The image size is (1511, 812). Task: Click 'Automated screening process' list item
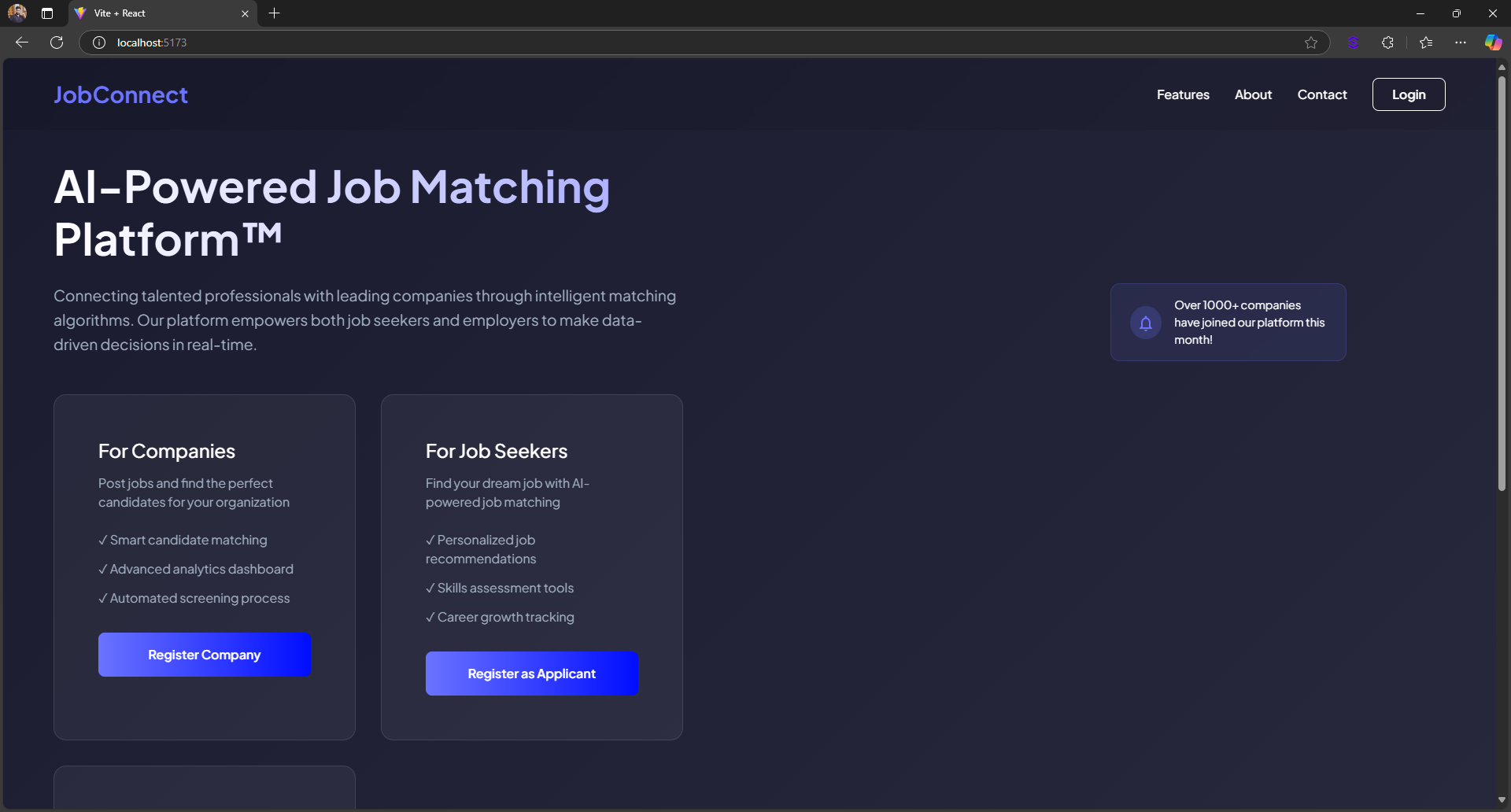[x=194, y=598]
